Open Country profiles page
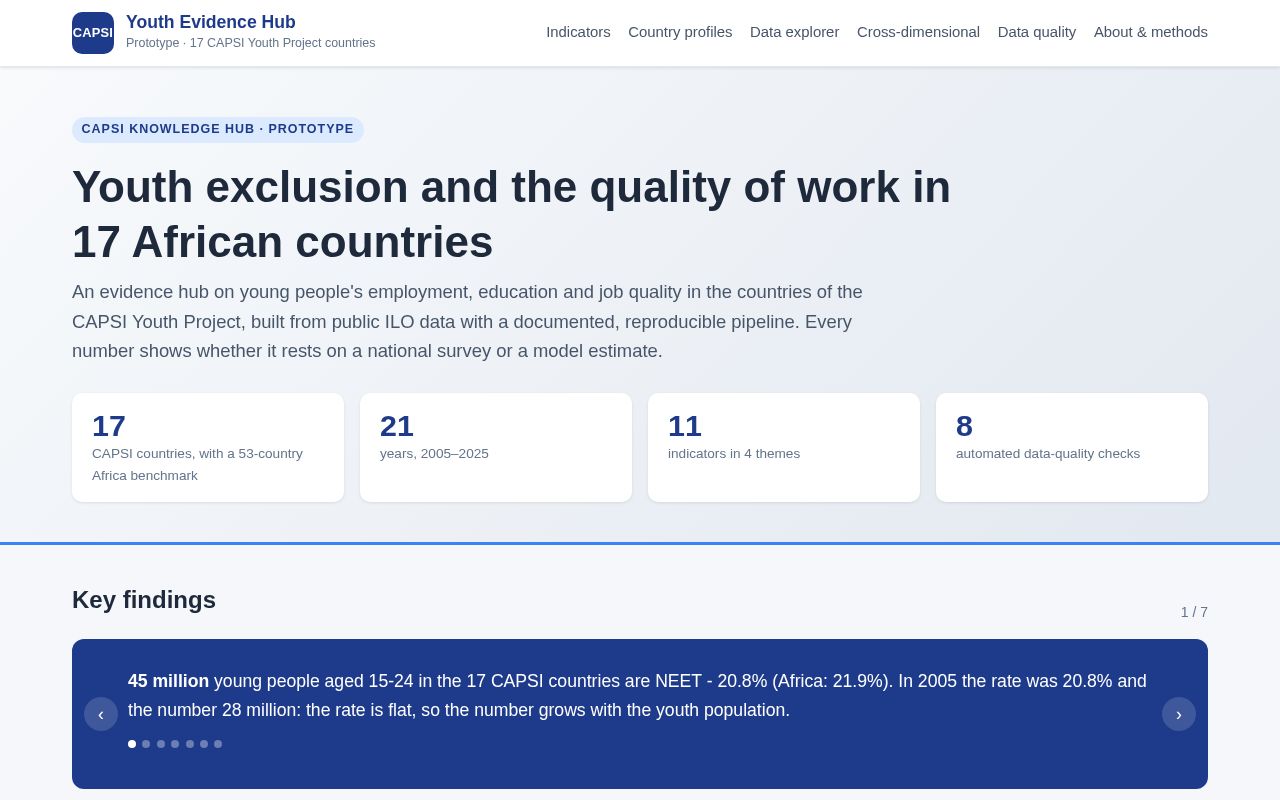The image size is (1280, 800). 680,32
